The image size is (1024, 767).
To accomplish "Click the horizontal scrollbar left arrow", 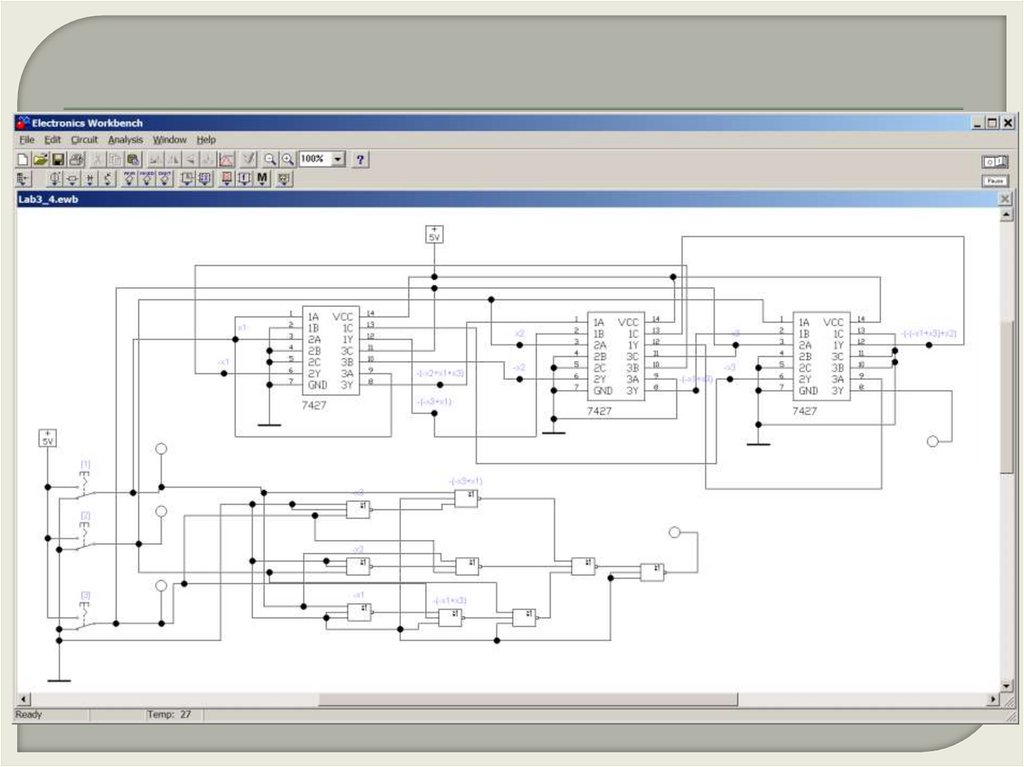I will (24, 700).
